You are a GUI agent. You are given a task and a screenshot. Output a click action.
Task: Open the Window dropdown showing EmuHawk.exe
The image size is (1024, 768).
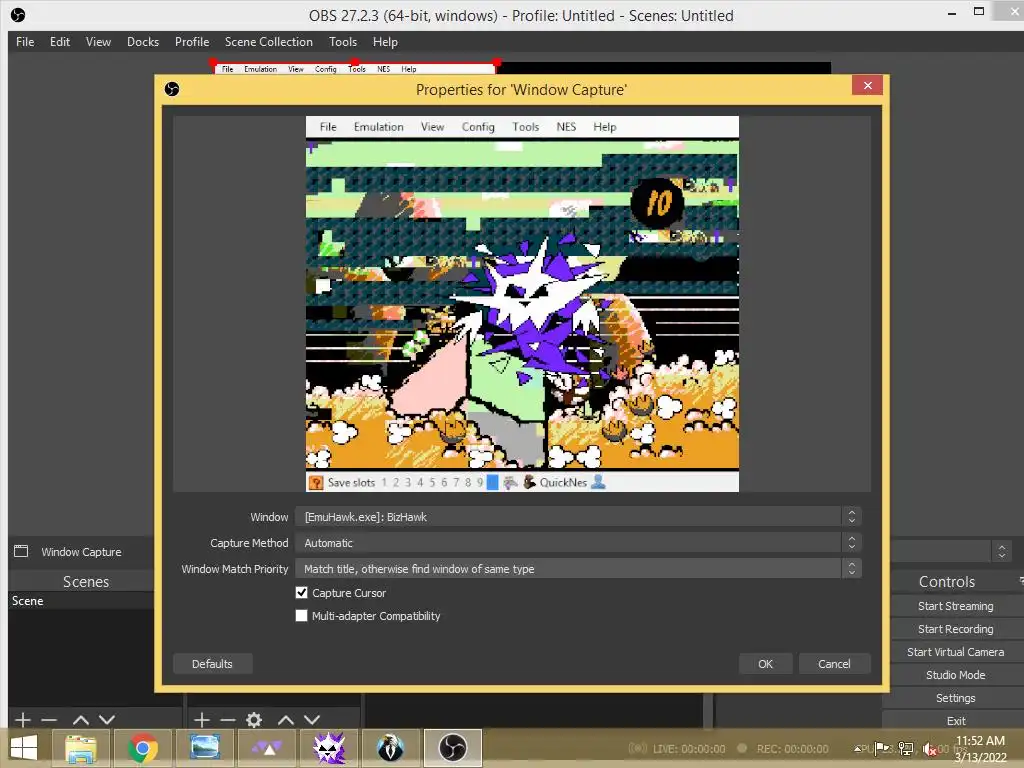(578, 517)
